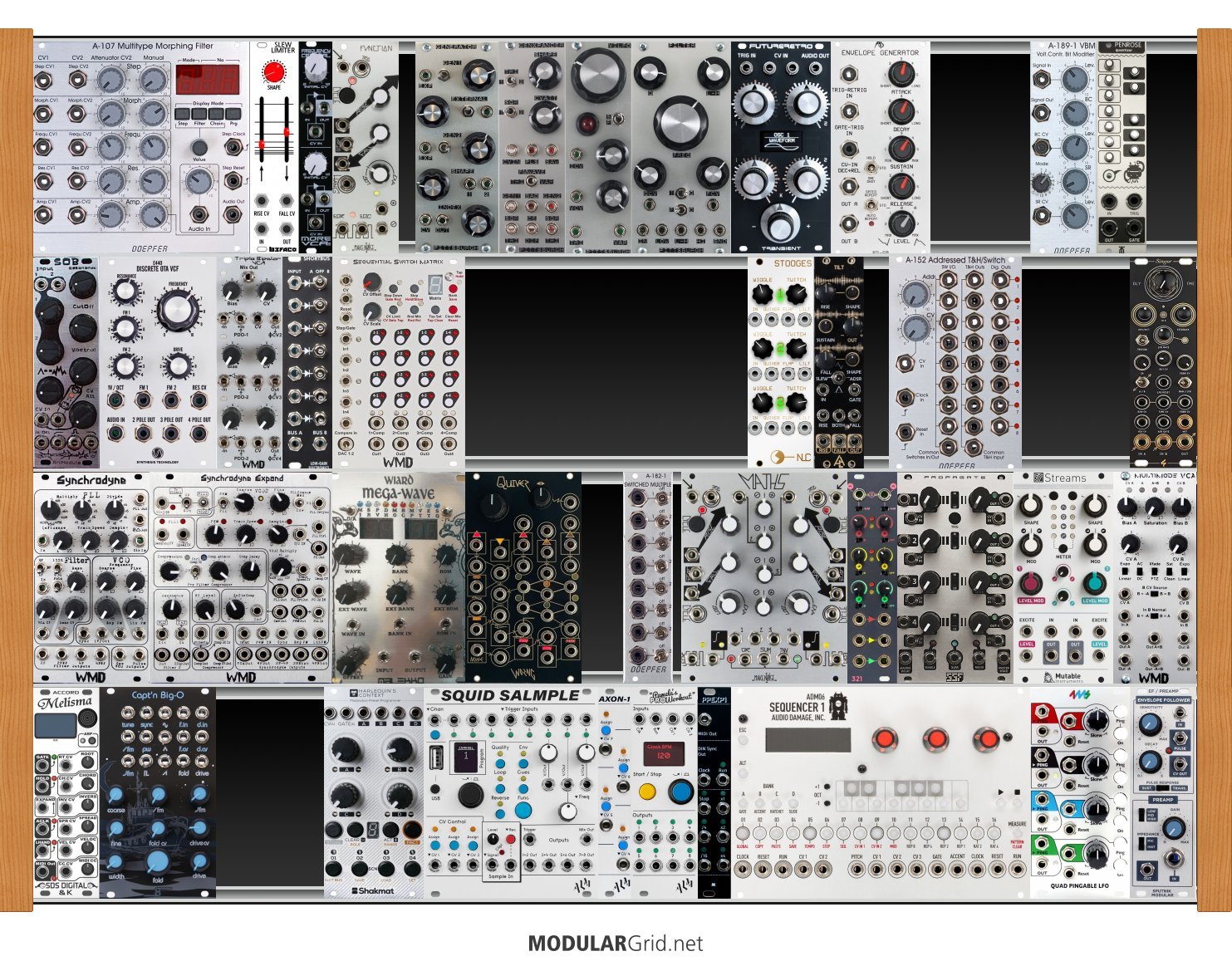Click the red SHAPE knob on Slew Limiter
The height and width of the screenshot is (961, 1232).
[x=273, y=71]
